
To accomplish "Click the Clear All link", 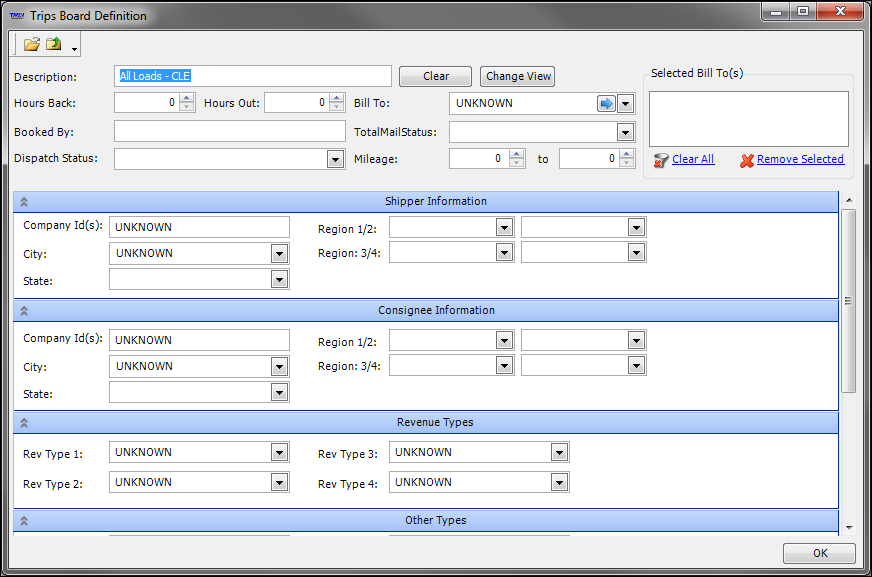I will pos(693,159).
